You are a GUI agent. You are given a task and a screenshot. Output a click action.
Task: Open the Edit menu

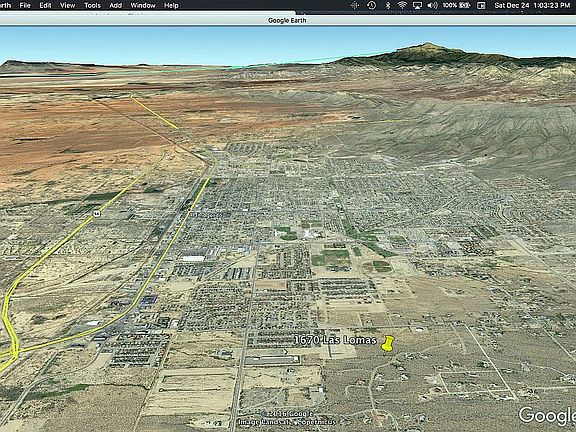click(45, 5)
